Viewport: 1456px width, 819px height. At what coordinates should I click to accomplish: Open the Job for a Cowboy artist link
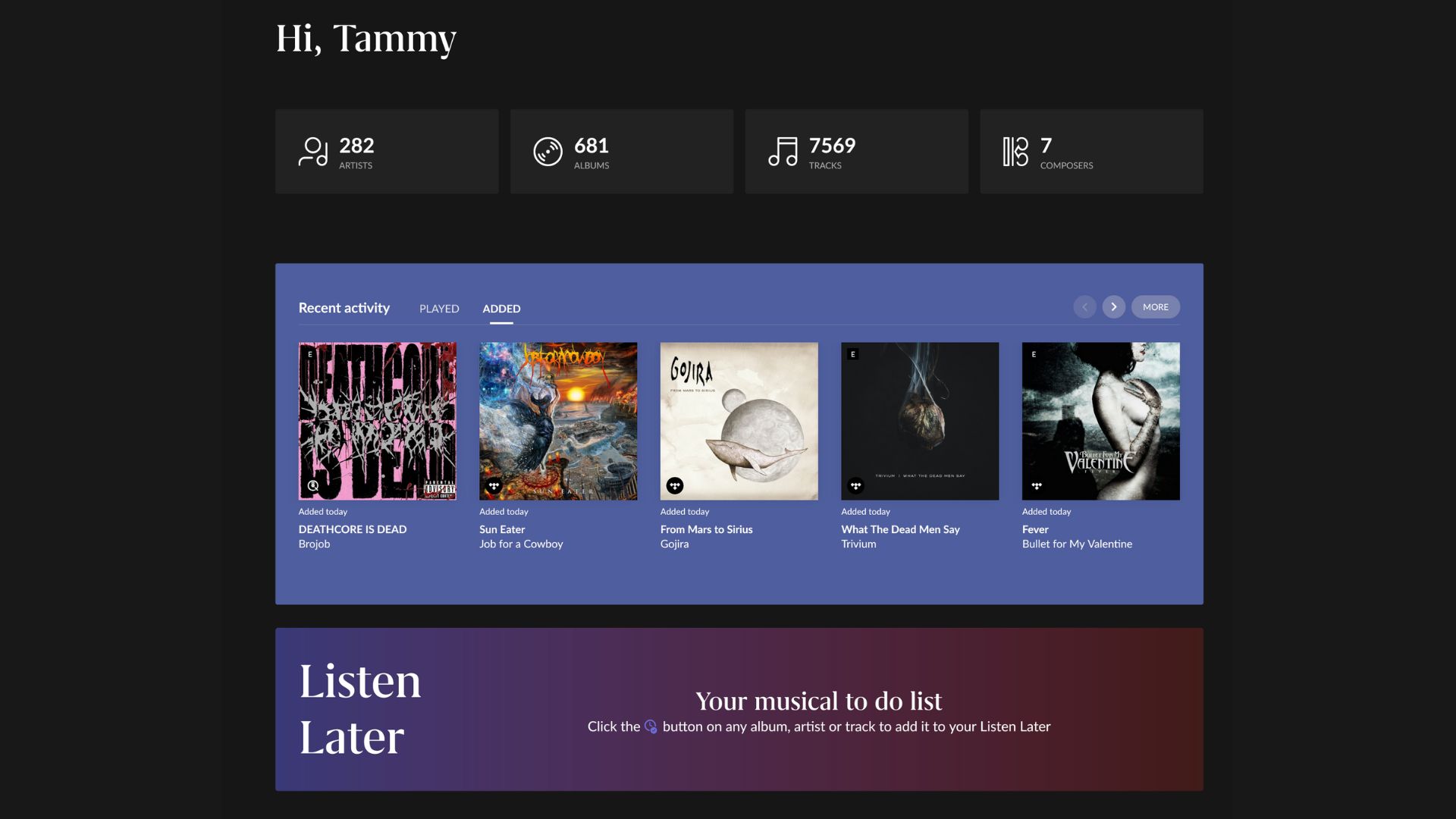[x=521, y=544]
